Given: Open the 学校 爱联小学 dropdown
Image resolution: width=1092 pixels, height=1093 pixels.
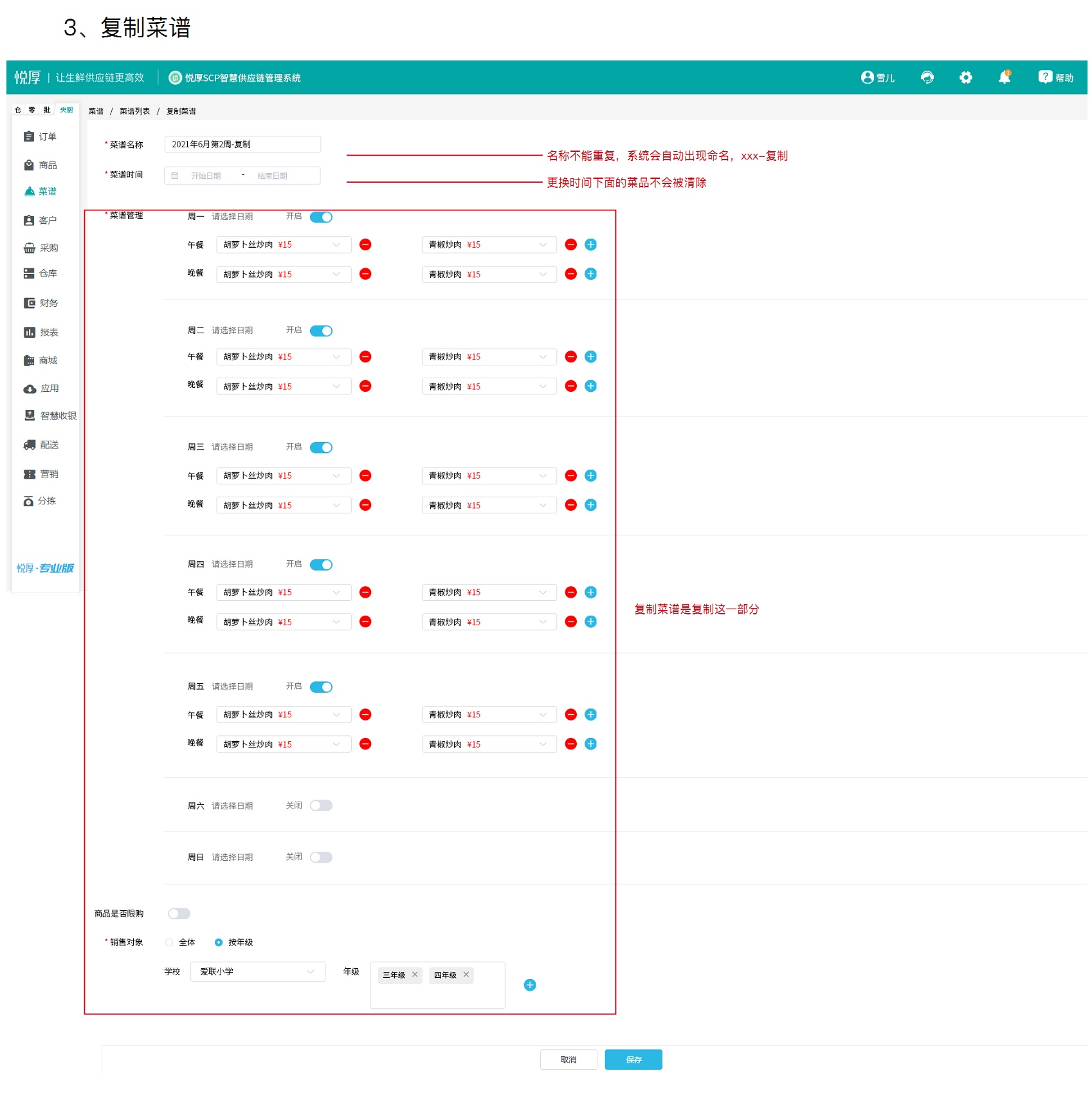Looking at the screenshot, I should (x=258, y=971).
